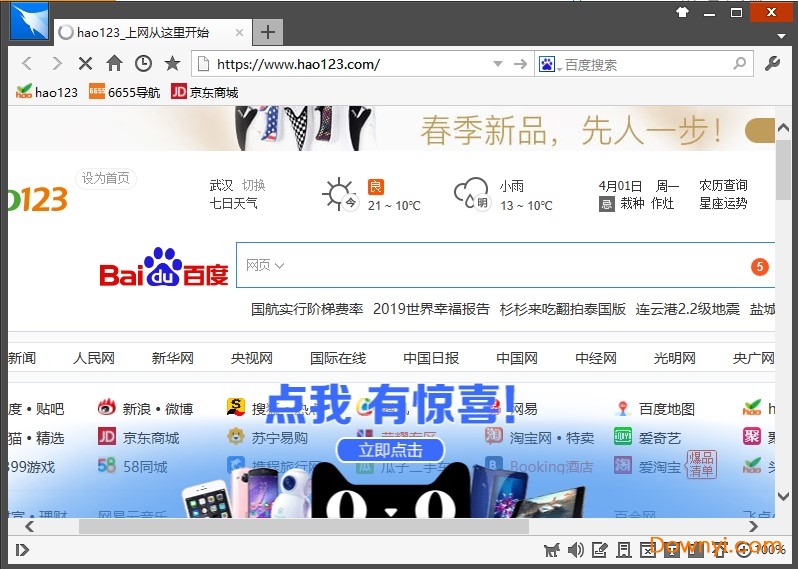The height and width of the screenshot is (569, 798).
Task: Open browsing history clock icon
Action: click(x=143, y=63)
